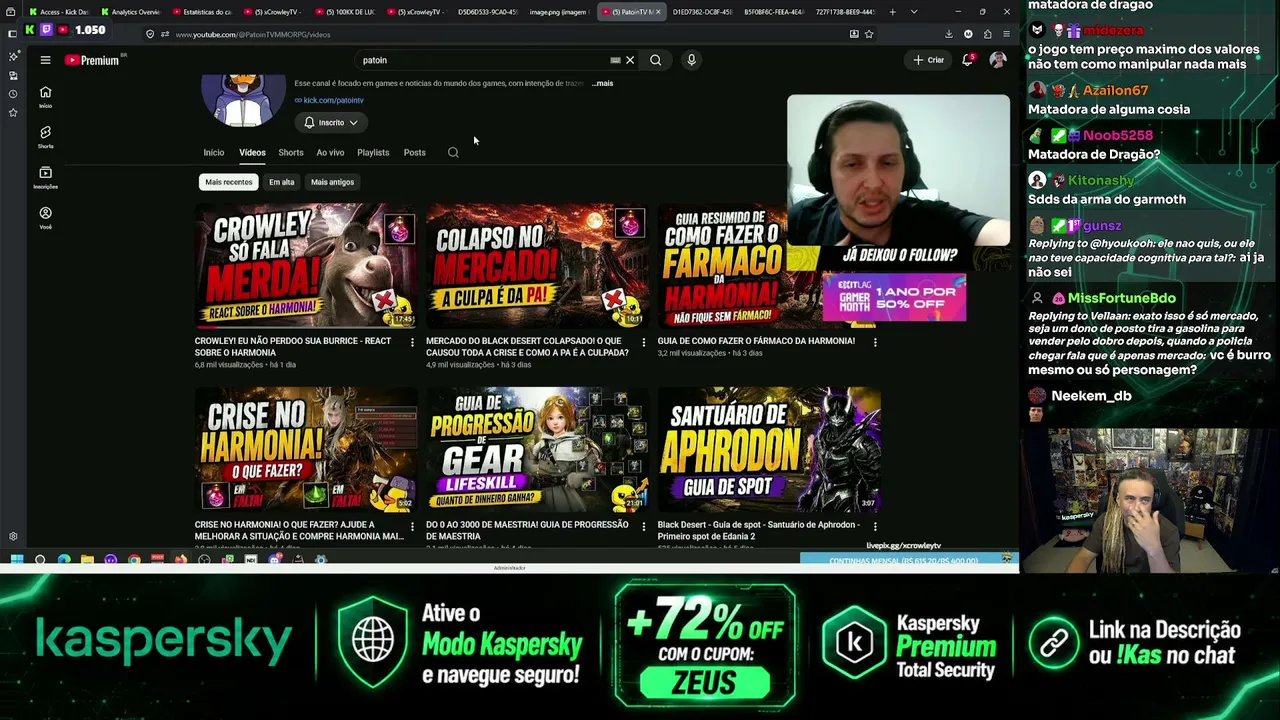Open a new browser tab
The width and height of the screenshot is (1280, 720).
[890, 12]
